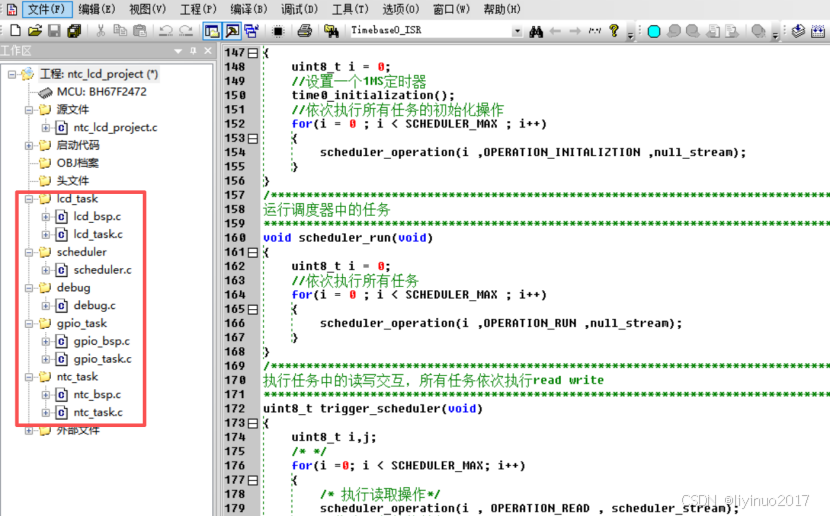
Task: Select debug.c in the tree
Action: (x=94, y=306)
